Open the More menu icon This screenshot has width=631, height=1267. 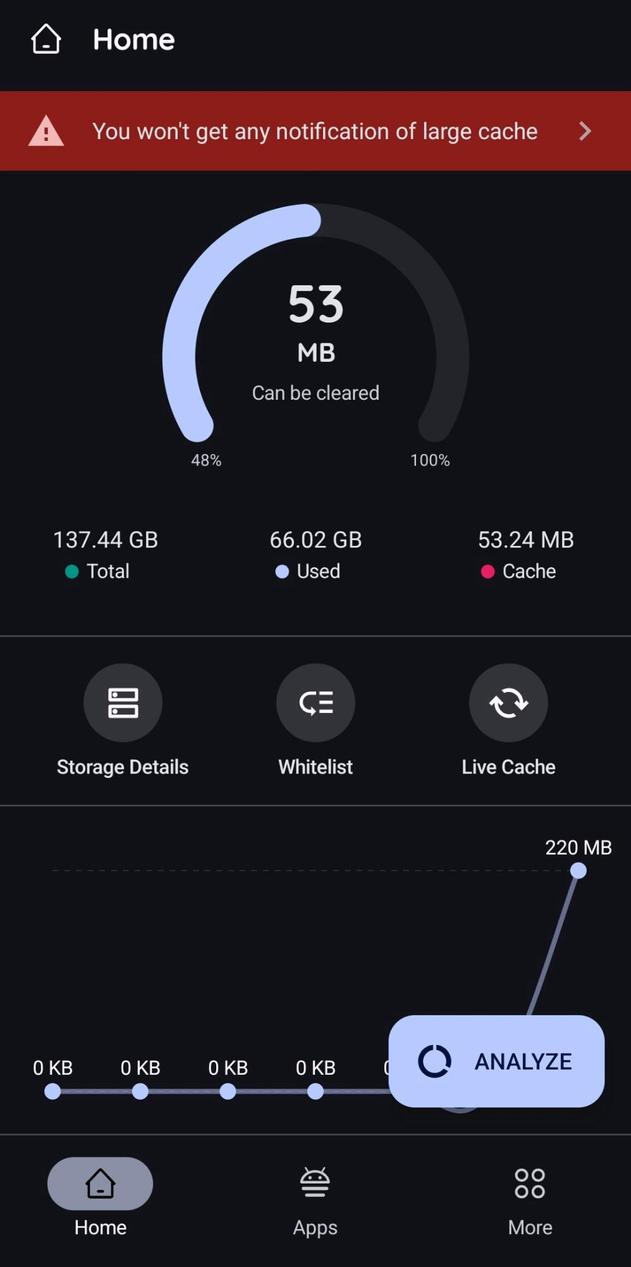click(529, 1182)
